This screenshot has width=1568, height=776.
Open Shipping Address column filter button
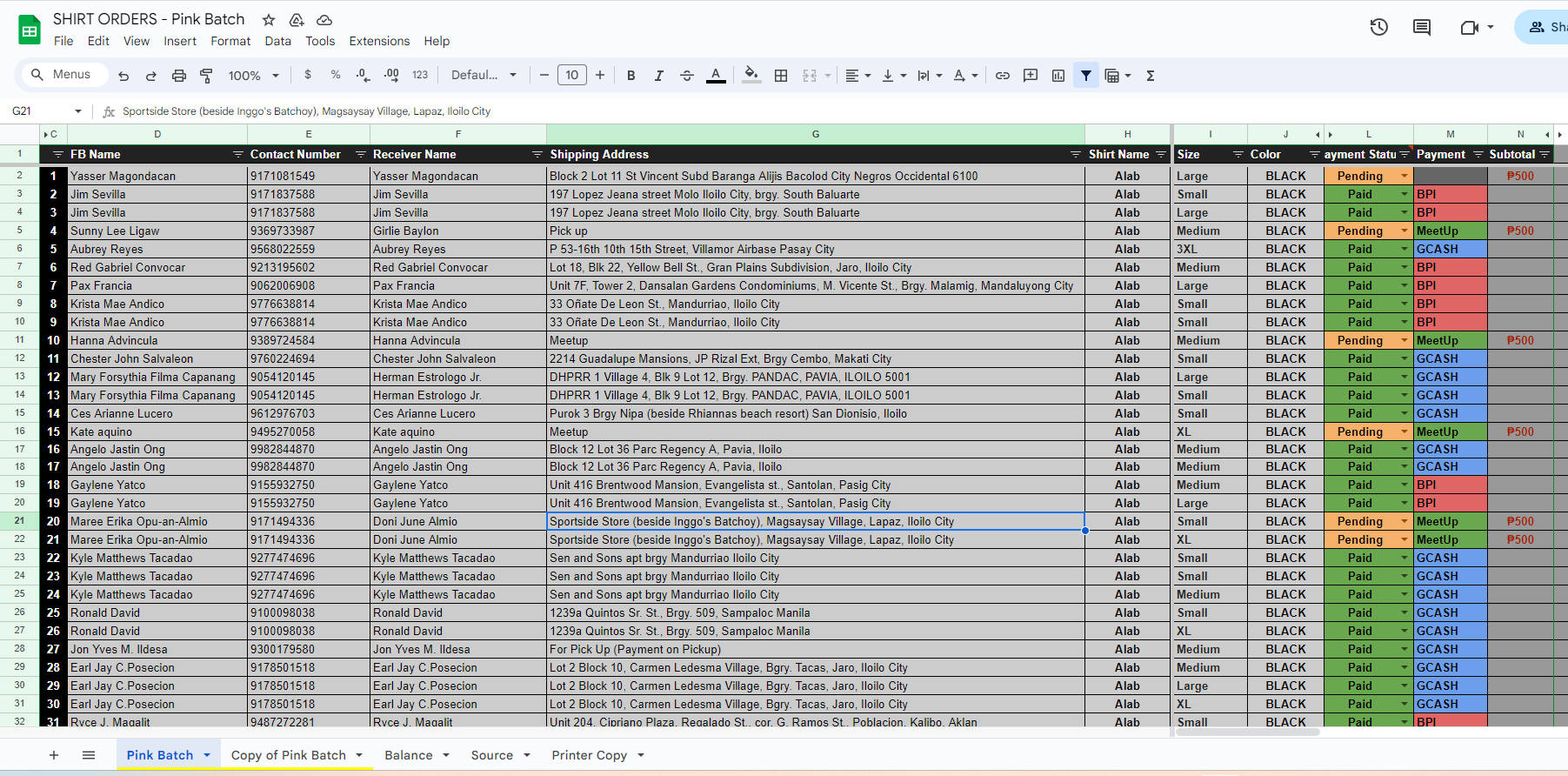pyautogui.click(x=1076, y=155)
